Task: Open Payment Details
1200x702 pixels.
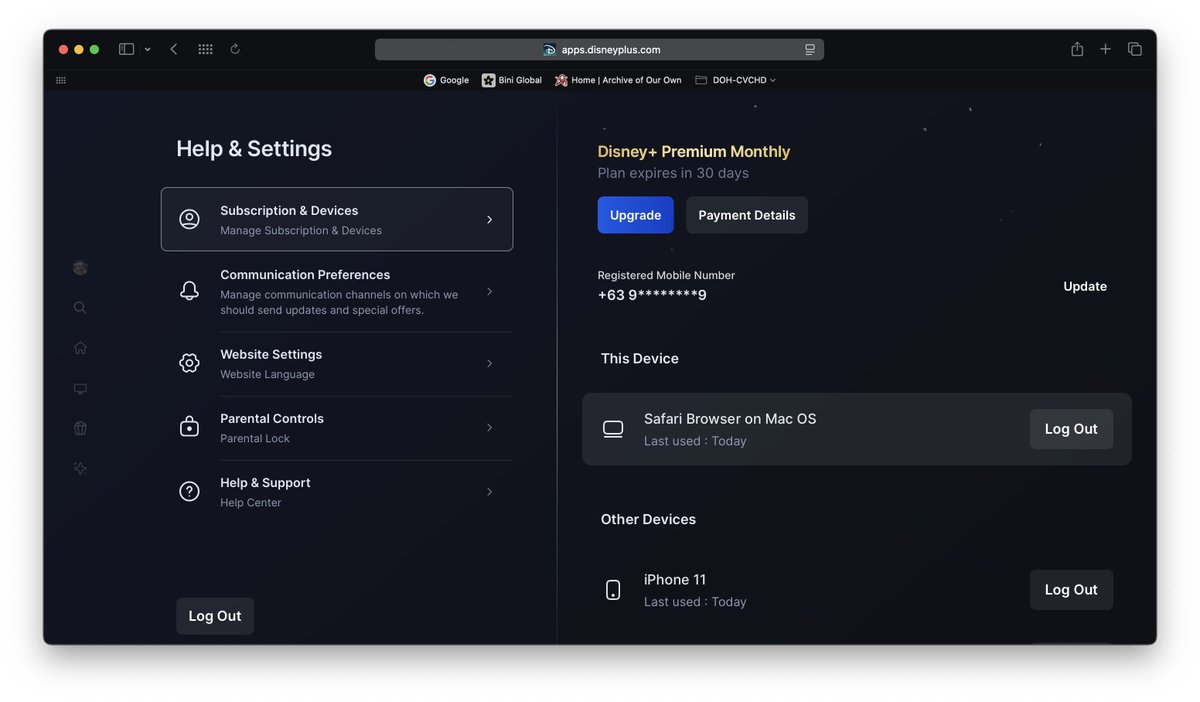Action: pos(747,215)
